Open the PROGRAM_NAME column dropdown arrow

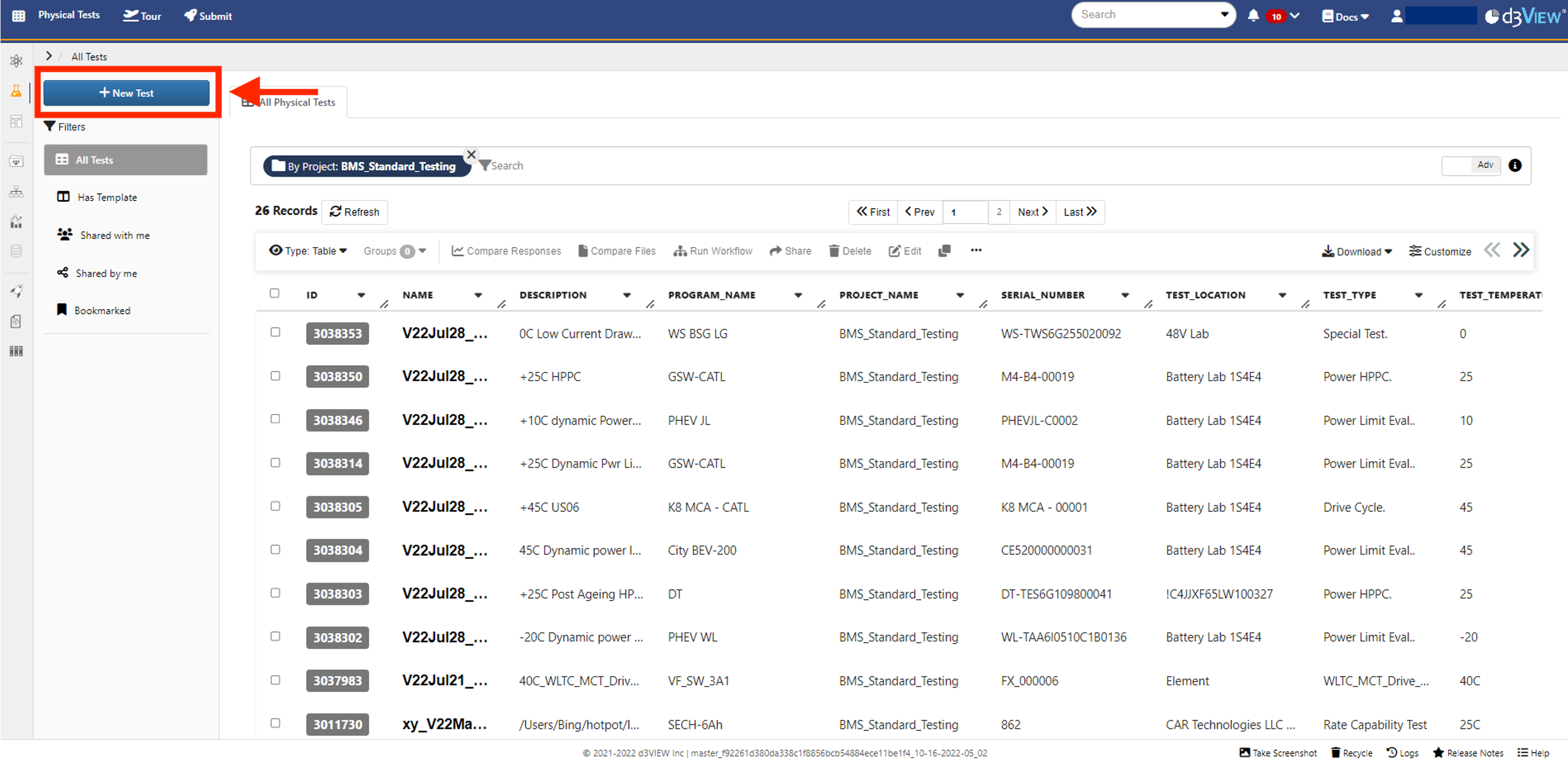point(797,295)
